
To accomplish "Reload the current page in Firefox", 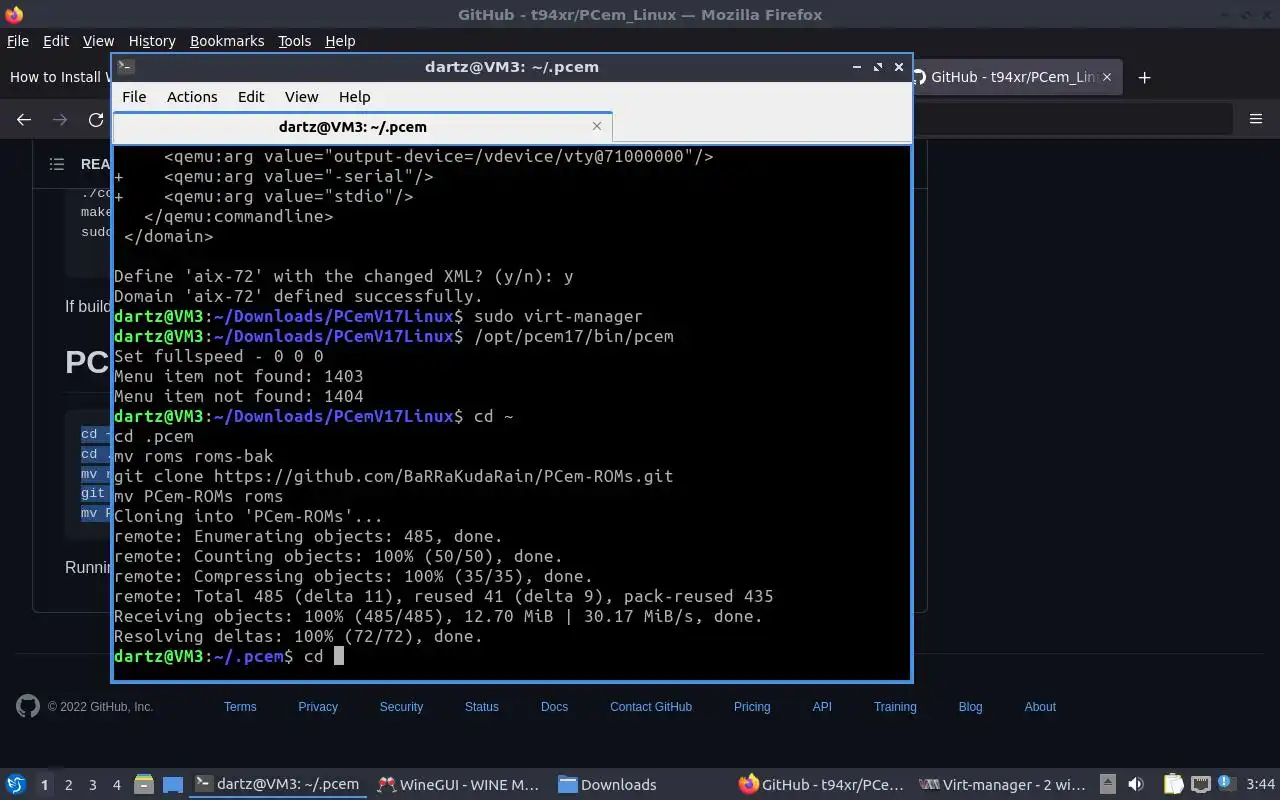I will tap(96, 120).
